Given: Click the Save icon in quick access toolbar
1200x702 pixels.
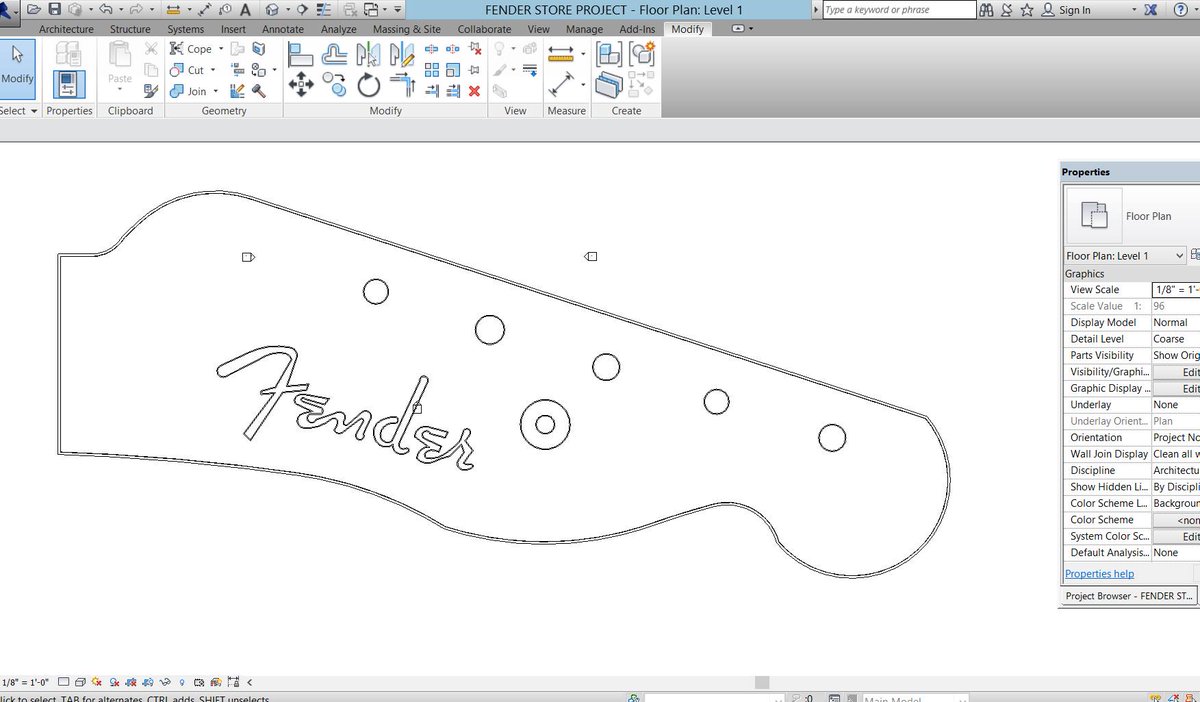Looking at the screenshot, I should coord(55,9).
